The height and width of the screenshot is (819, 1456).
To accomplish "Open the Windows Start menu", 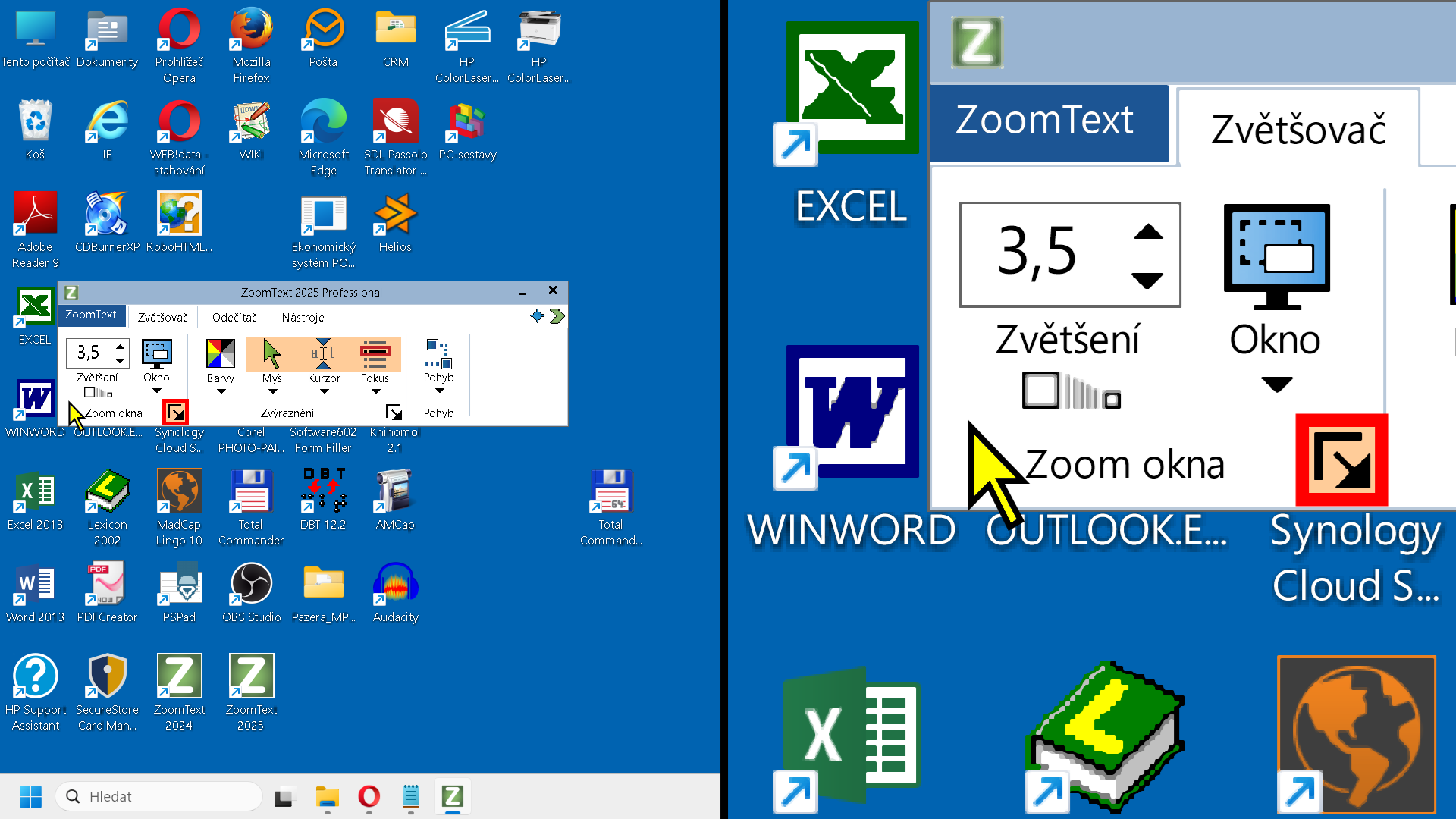I will [30, 796].
